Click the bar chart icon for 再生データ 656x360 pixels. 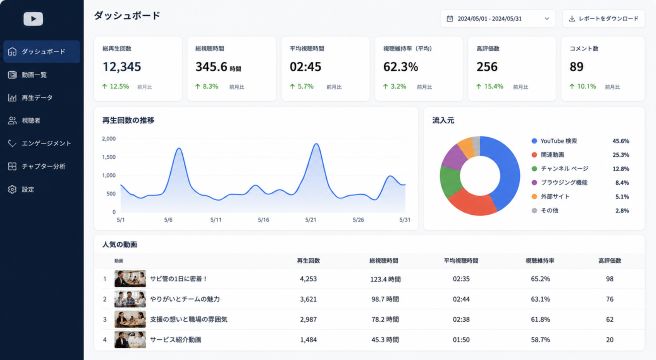coord(12,98)
